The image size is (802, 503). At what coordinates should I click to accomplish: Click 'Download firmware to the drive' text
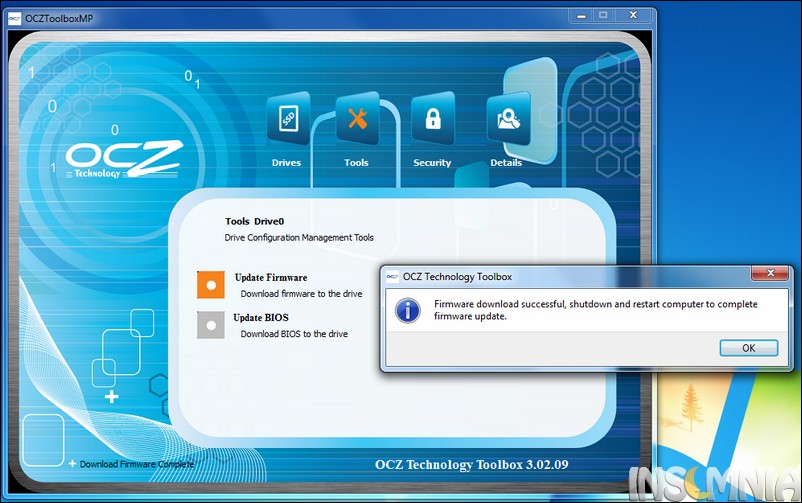click(301, 294)
